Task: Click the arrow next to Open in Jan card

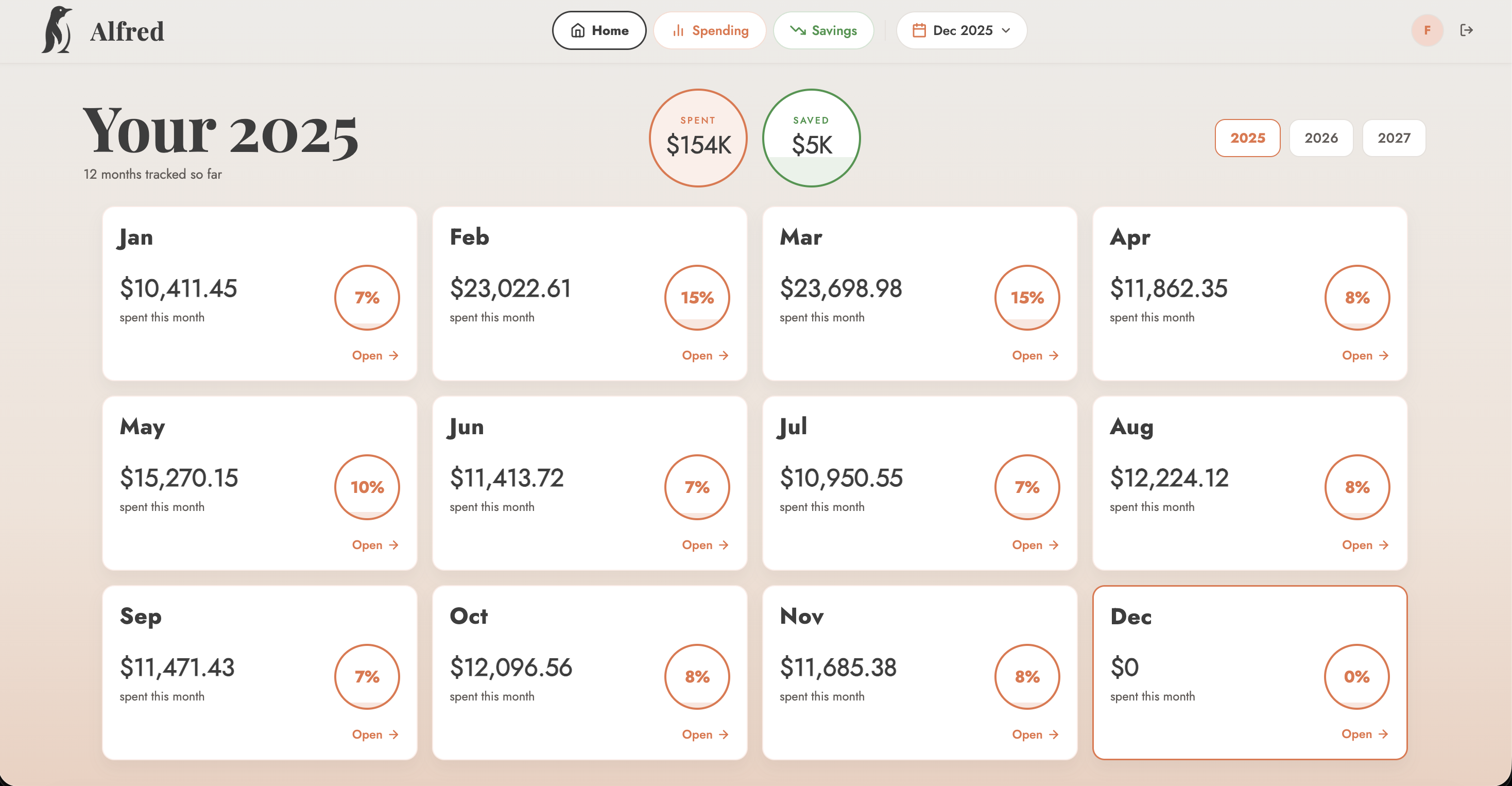Action: [394, 355]
